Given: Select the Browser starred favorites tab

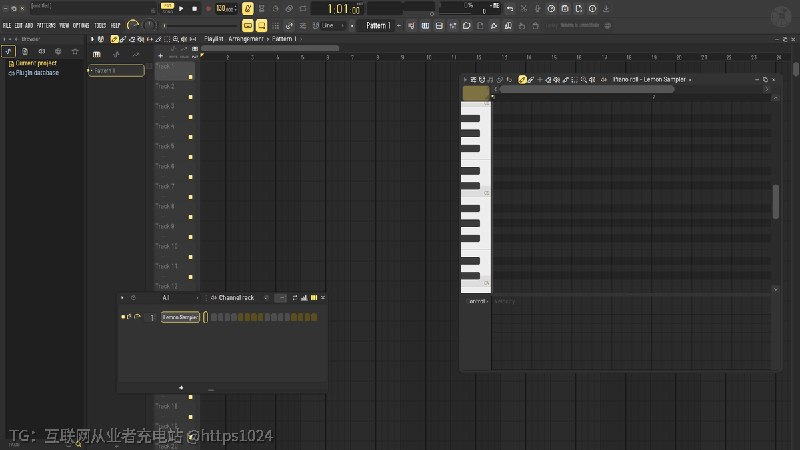Looking at the screenshot, I should click(x=75, y=52).
